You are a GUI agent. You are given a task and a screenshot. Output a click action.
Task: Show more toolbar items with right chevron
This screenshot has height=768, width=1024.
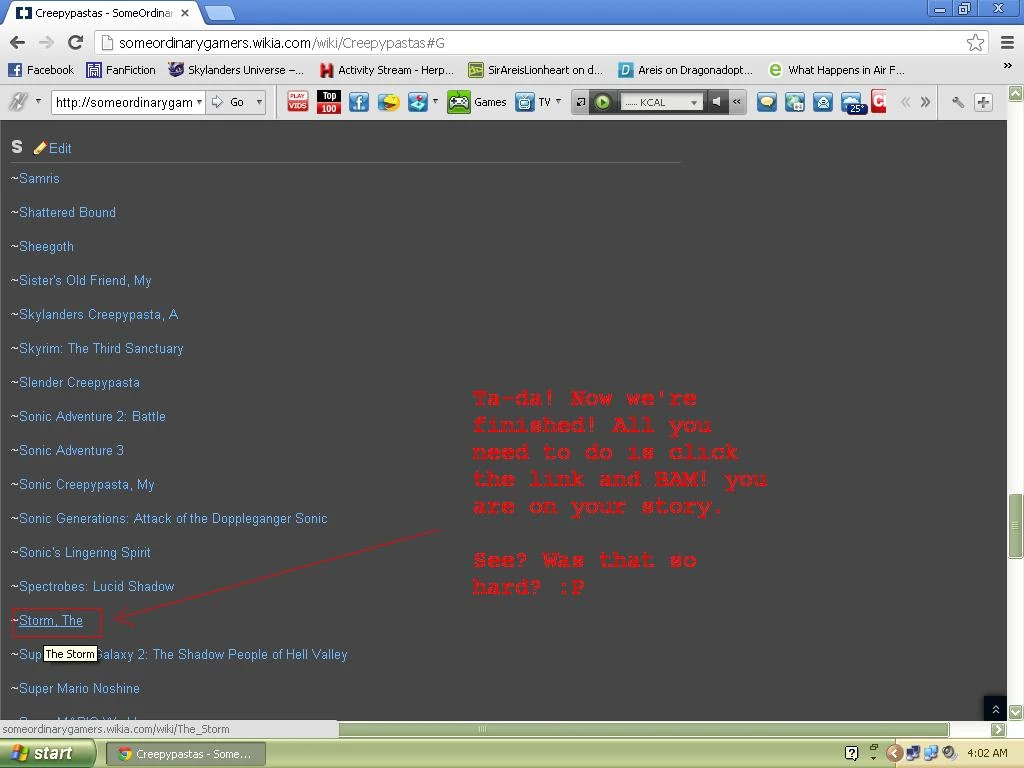925,102
